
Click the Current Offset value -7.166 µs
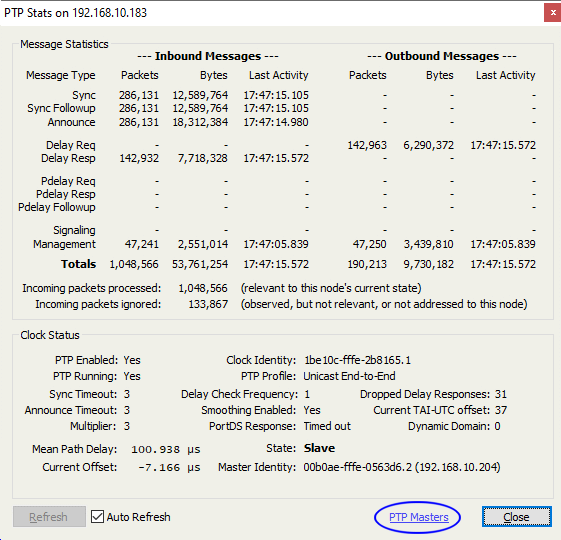point(169,467)
